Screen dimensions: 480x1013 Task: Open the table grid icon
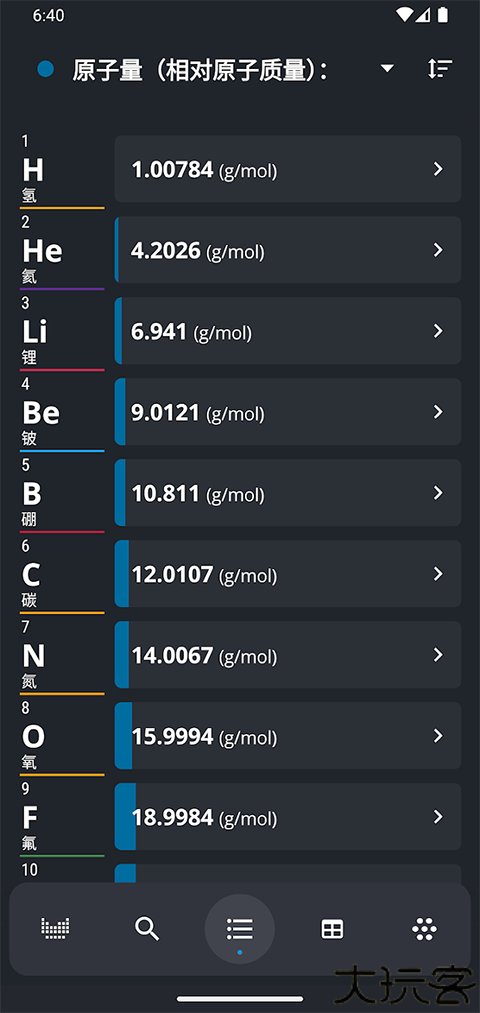[x=332, y=929]
